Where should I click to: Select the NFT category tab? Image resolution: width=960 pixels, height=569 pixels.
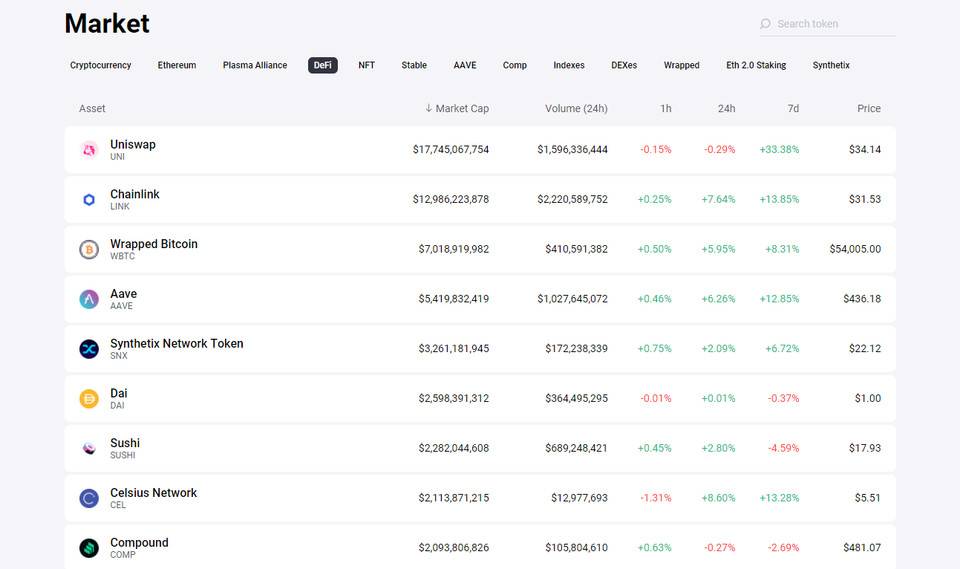click(x=366, y=65)
